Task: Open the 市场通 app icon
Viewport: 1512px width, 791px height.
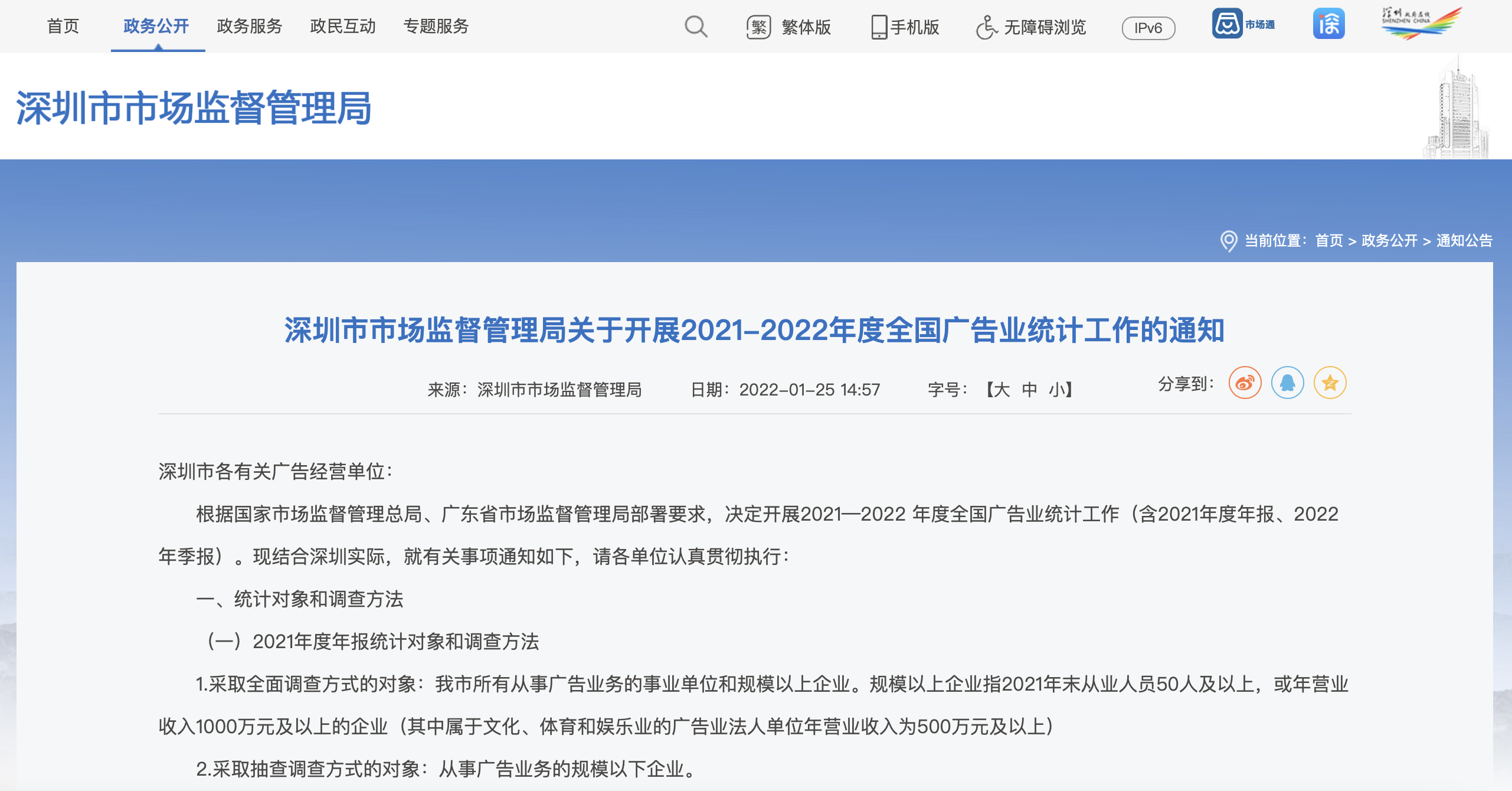Action: click(x=1243, y=24)
